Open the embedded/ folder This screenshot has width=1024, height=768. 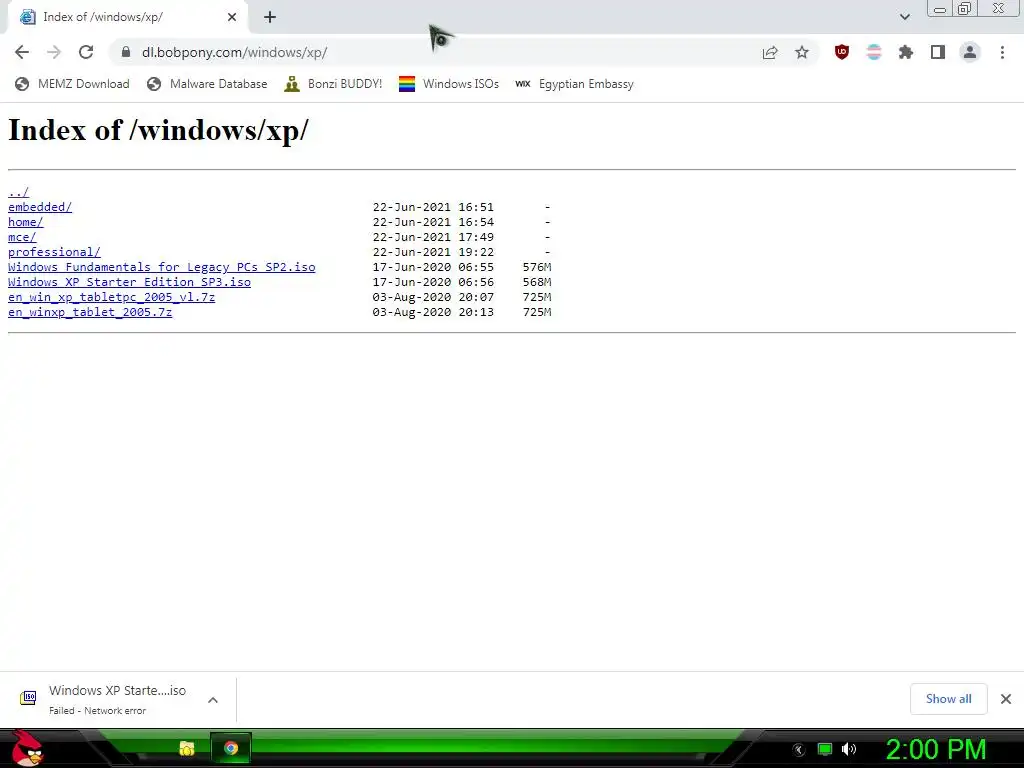[x=40, y=207]
